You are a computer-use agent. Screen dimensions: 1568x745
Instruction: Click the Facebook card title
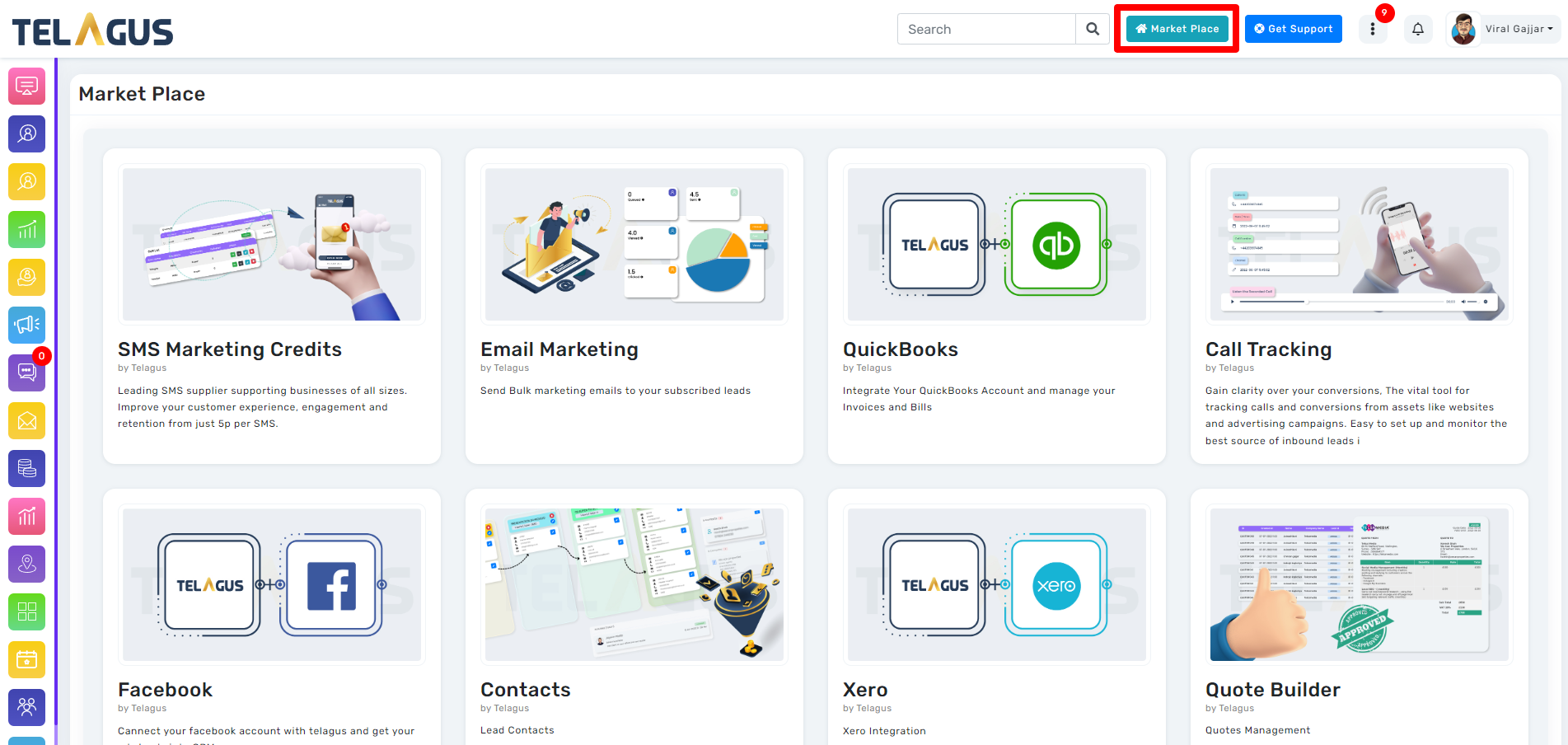(165, 690)
